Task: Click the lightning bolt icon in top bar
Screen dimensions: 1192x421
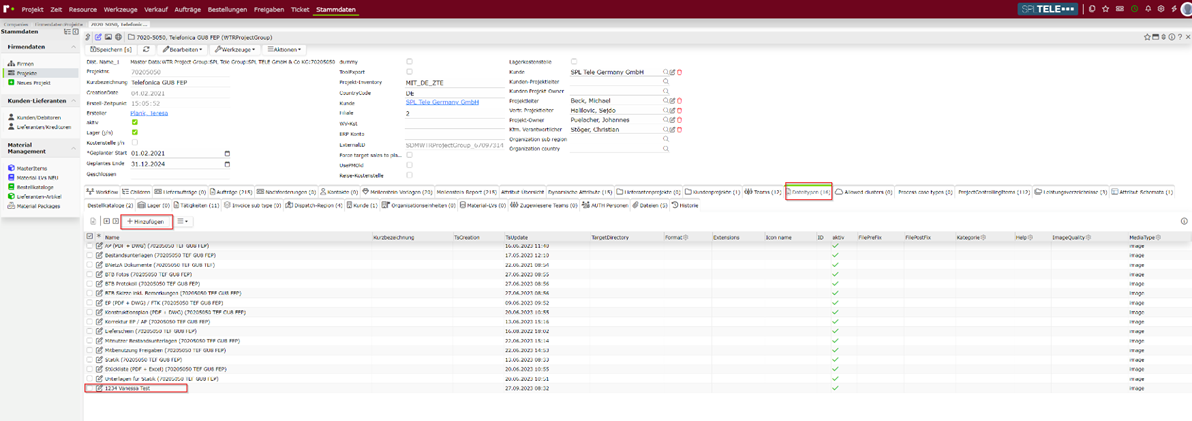Action: point(1174,8)
